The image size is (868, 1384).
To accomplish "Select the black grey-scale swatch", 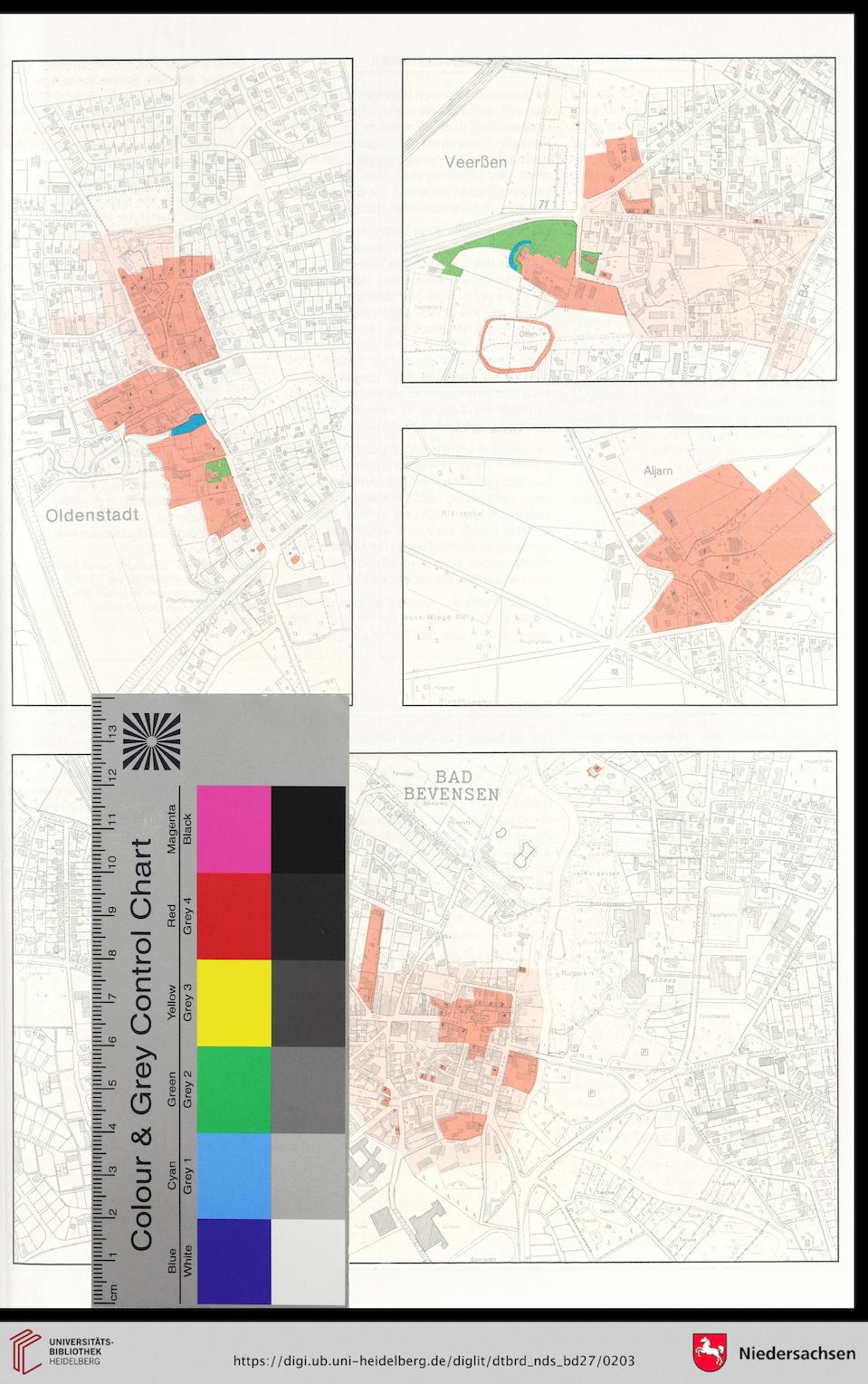I will 309,829.
